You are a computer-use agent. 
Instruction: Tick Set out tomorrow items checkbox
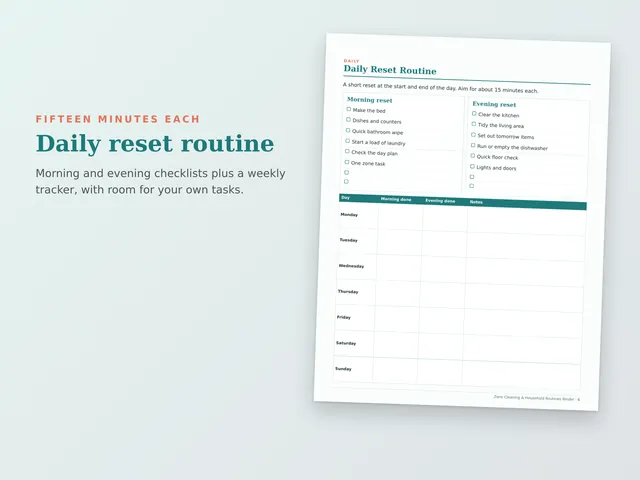(x=473, y=135)
